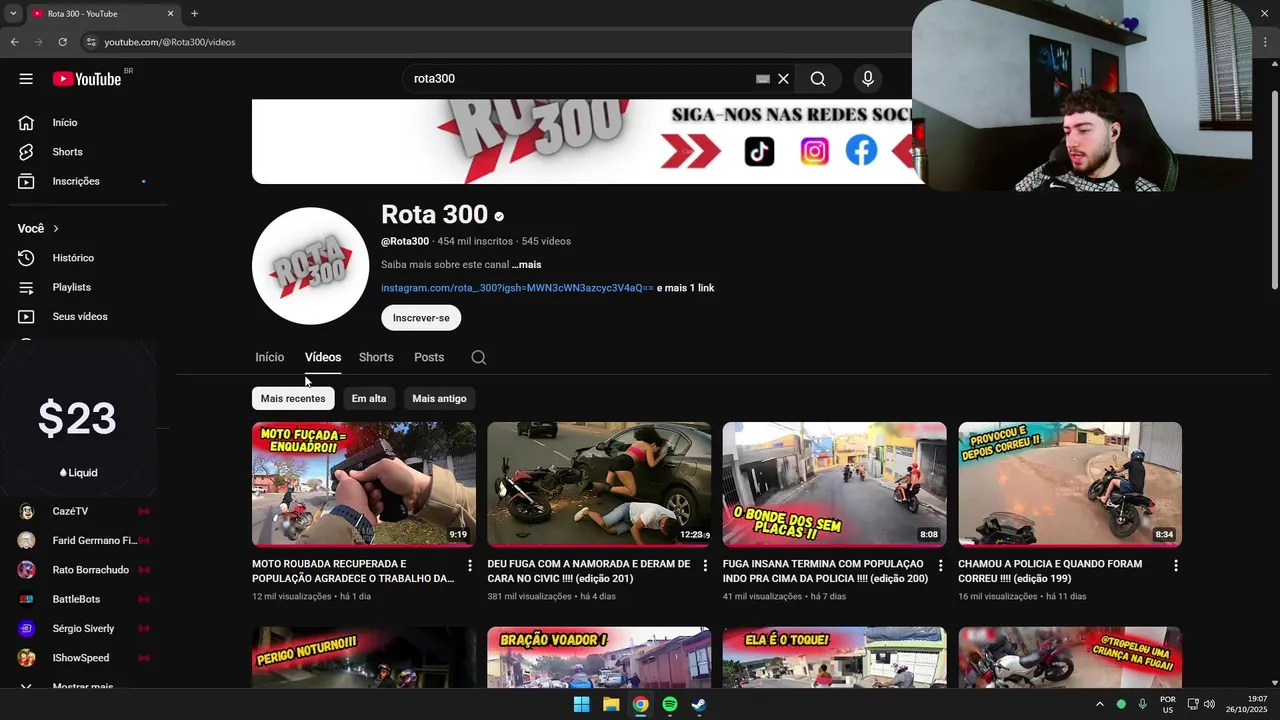
Task: Open options menu for DEU FUGA COM A NAMORADA video
Action: [705, 566]
